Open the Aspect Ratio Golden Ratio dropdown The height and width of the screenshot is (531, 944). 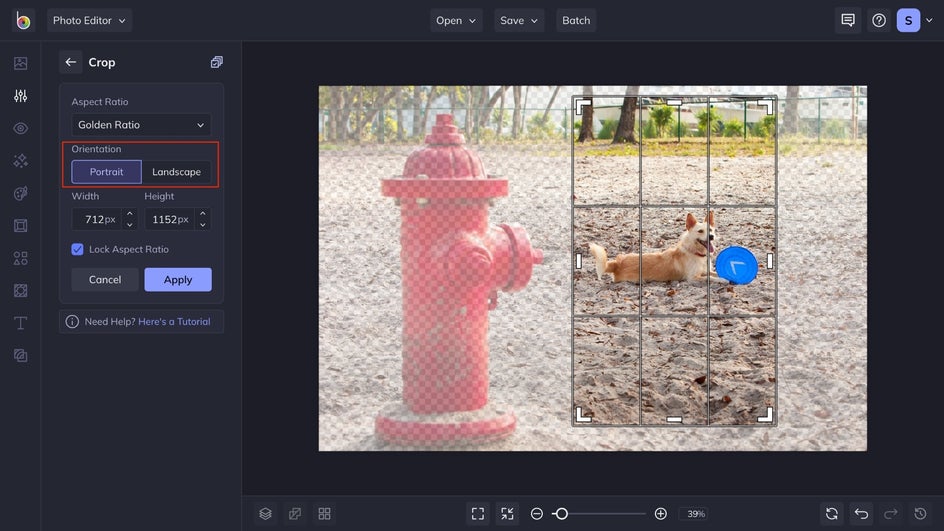tap(141, 125)
